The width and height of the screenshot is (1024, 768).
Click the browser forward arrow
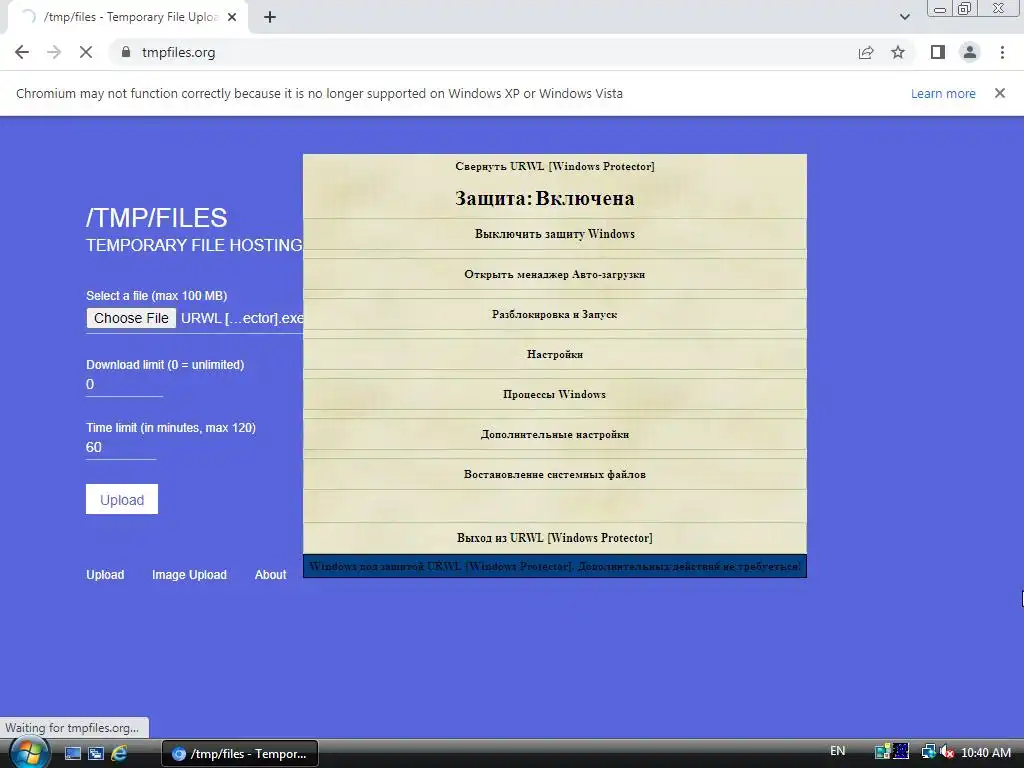pyautogui.click(x=54, y=52)
